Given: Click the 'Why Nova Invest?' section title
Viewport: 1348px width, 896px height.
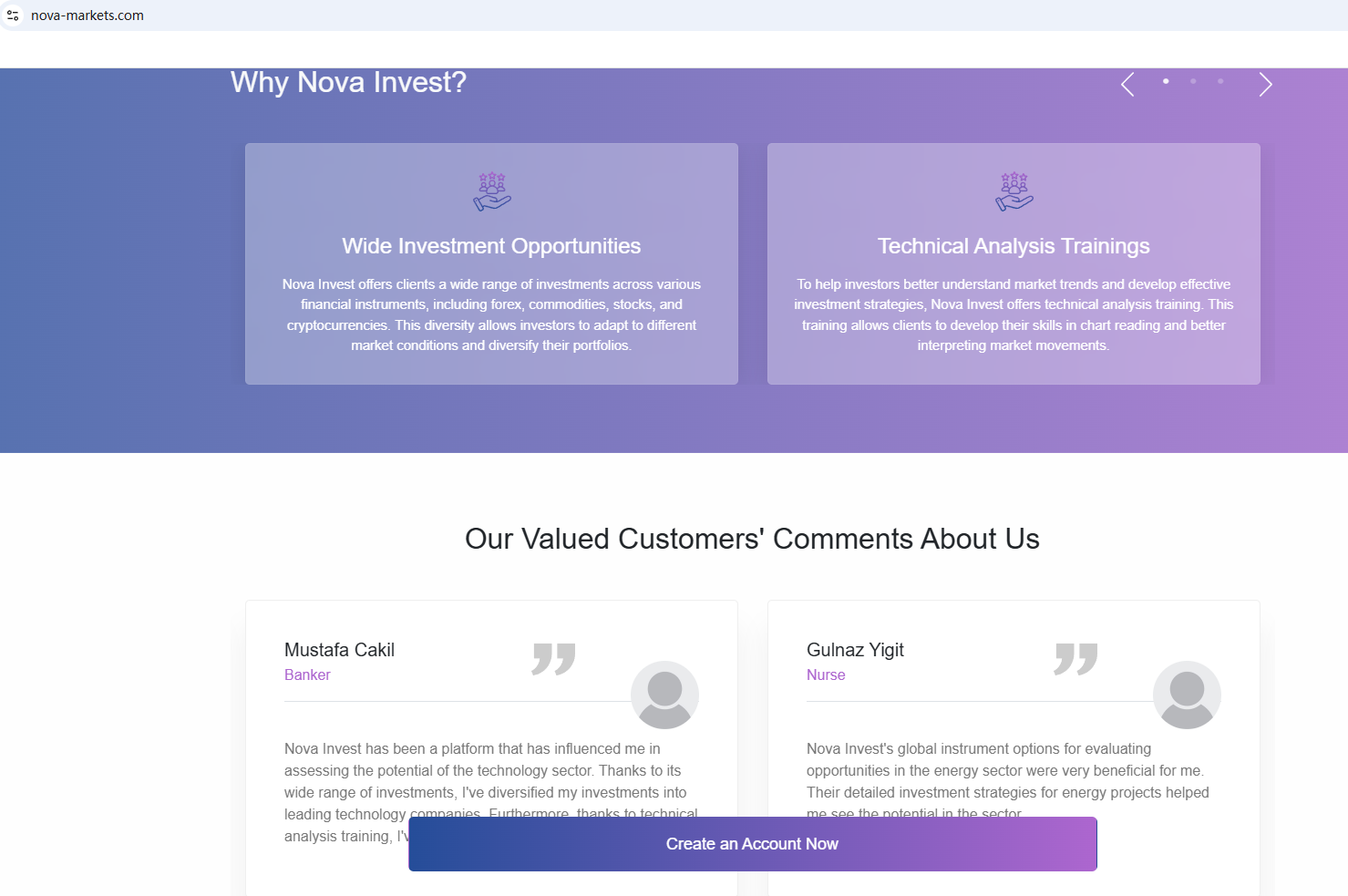Looking at the screenshot, I should click(x=348, y=82).
